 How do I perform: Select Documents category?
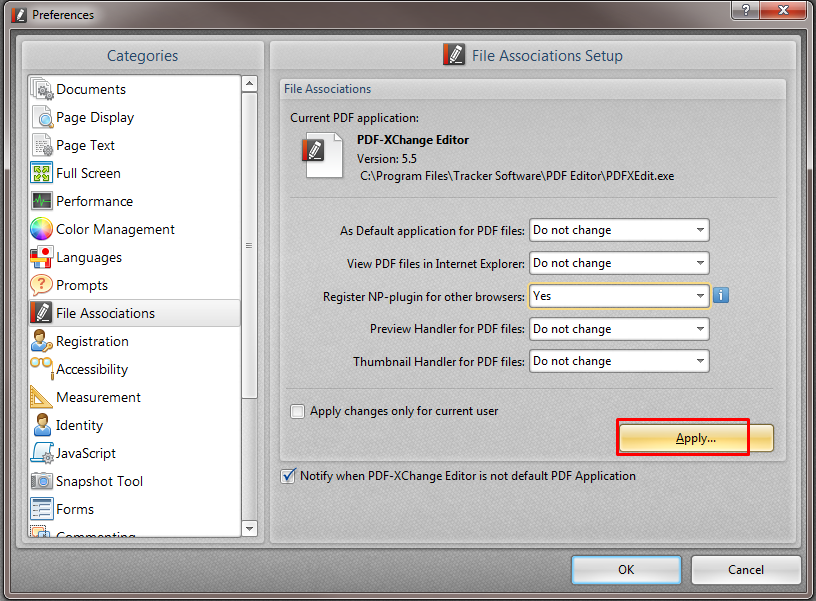[x=134, y=89]
